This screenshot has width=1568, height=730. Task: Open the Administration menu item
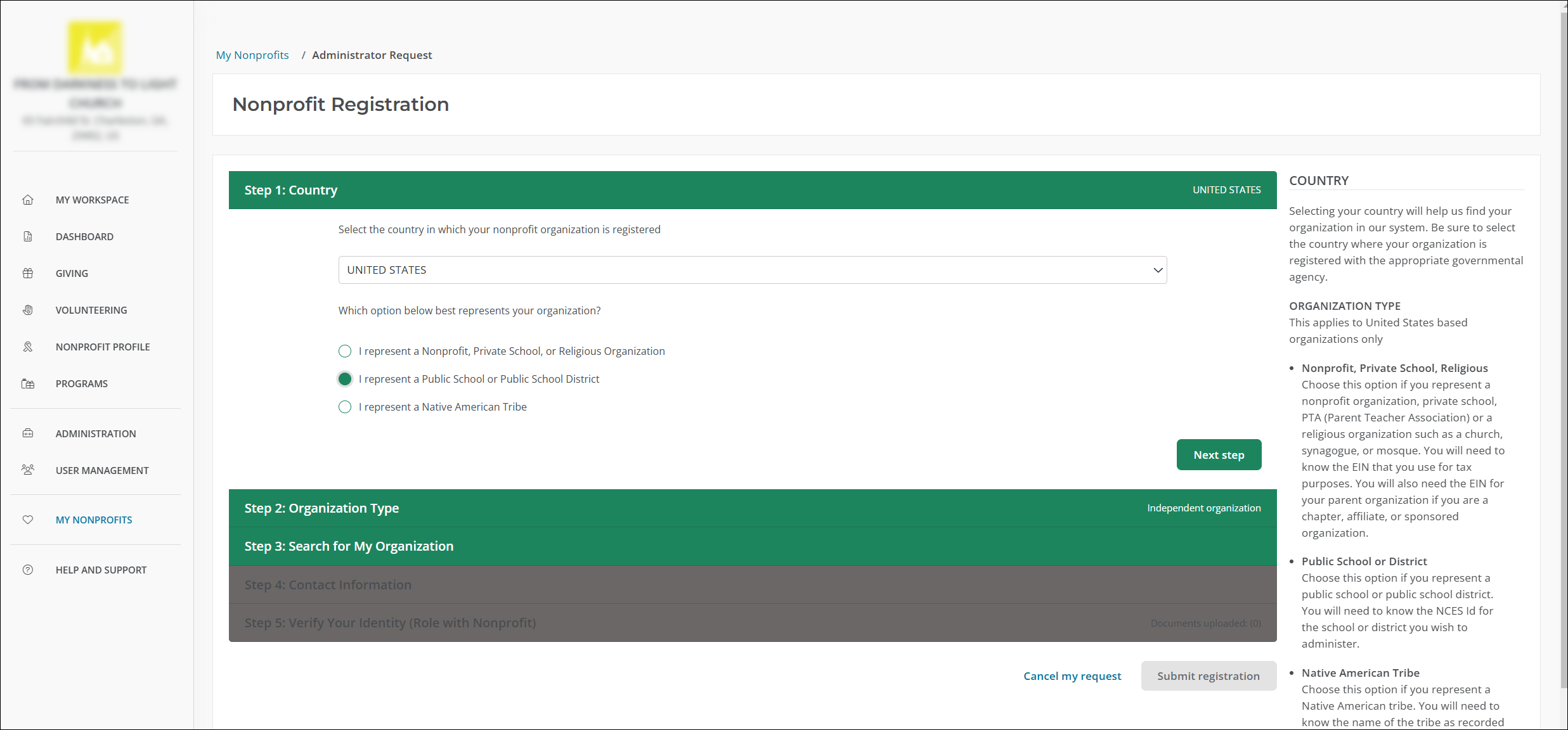(x=96, y=433)
